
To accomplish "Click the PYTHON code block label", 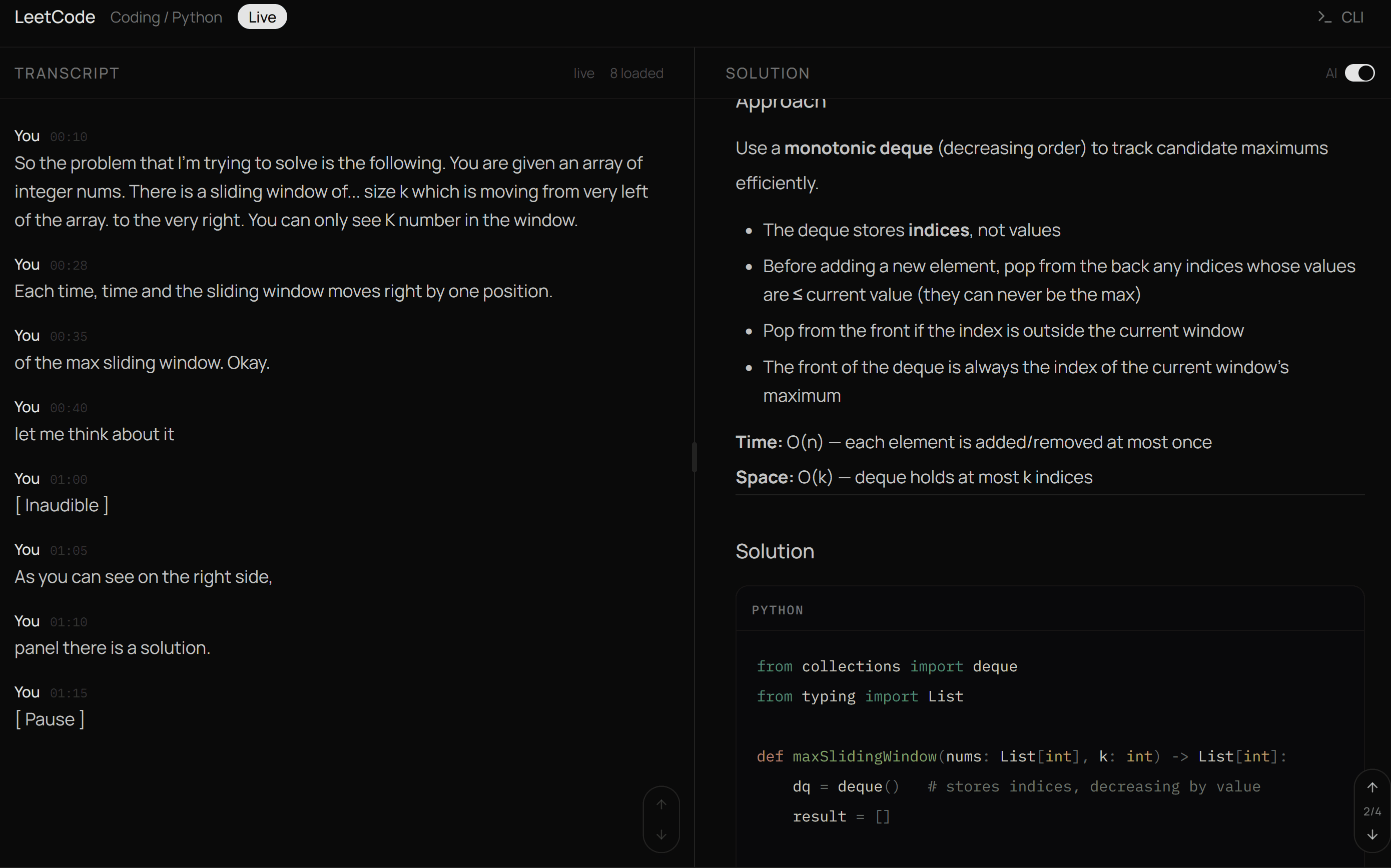I will click(777, 610).
